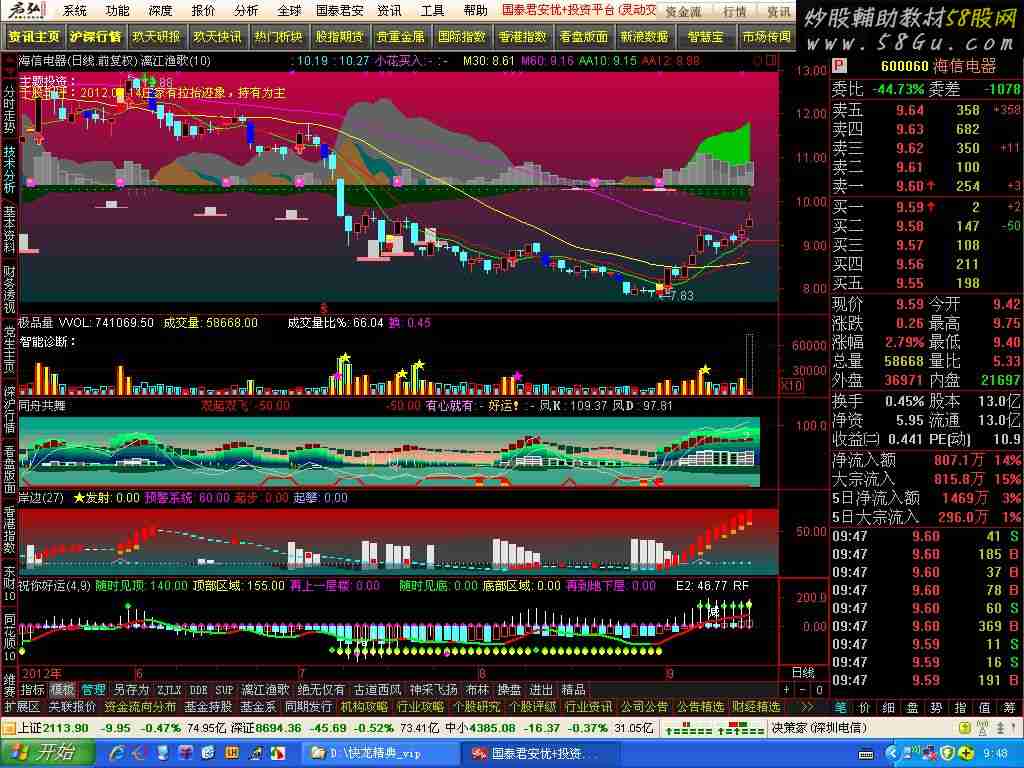Click the >> arrows after 财经精选

[x=807, y=707]
